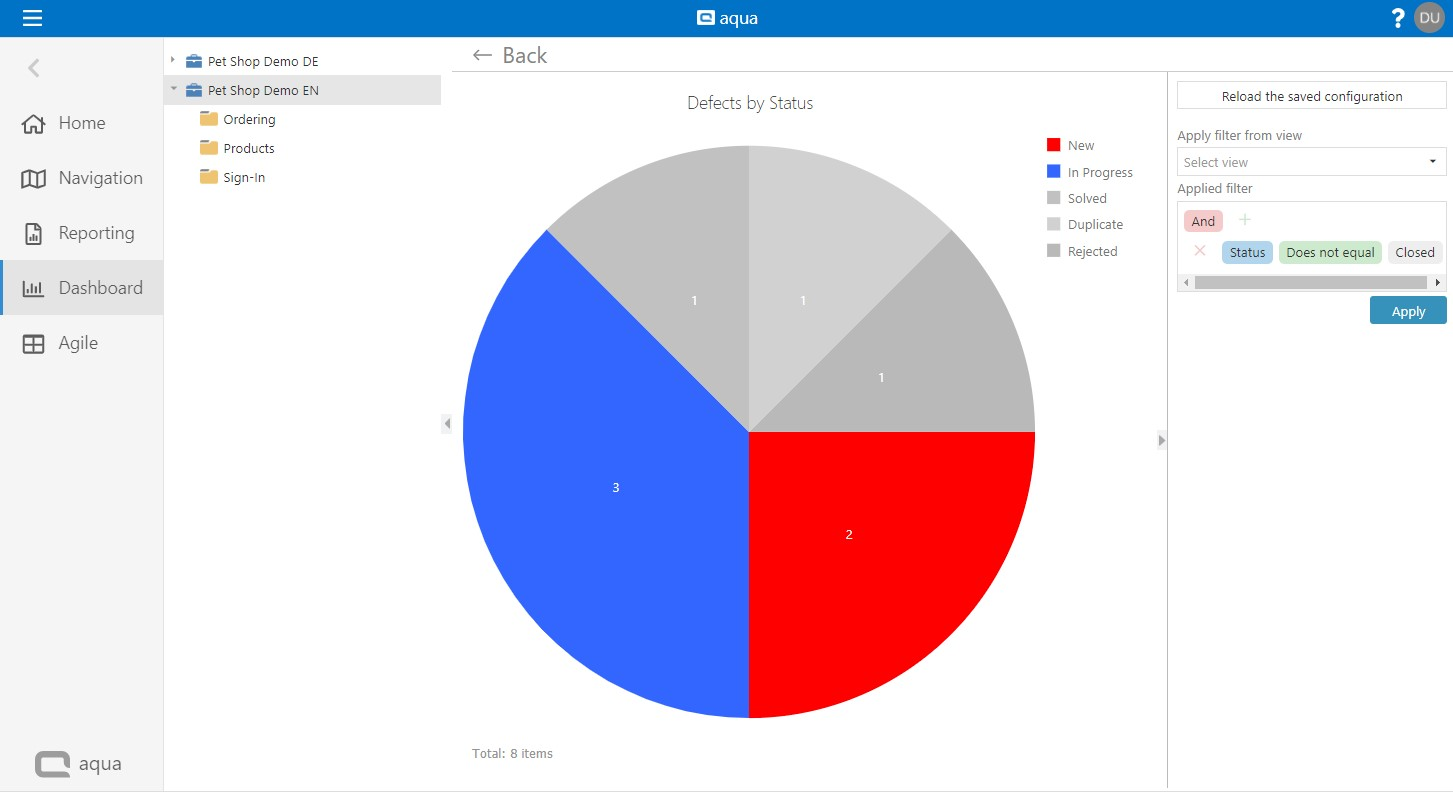Open the DU user avatar
This screenshot has height=793, width=1453.
pyautogui.click(x=1429, y=18)
